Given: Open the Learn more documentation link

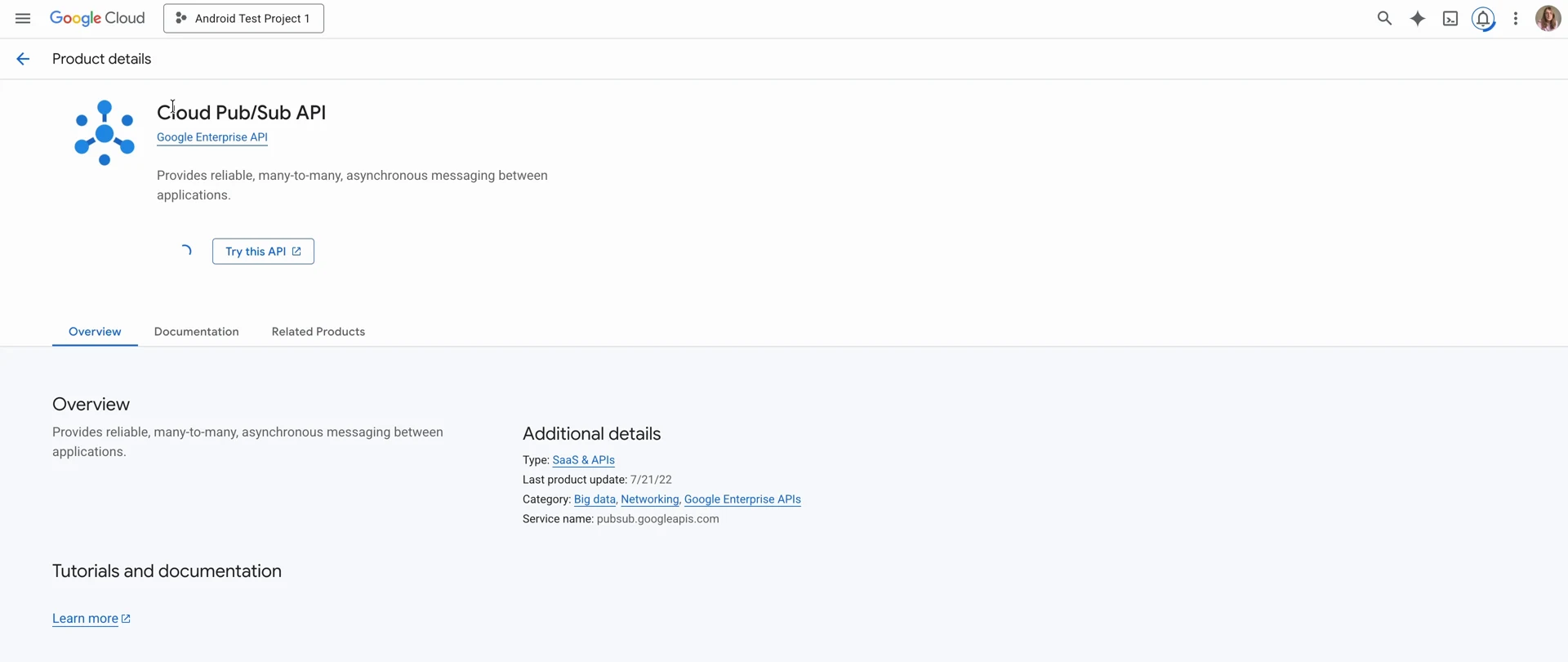Looking at the screenshot, I should [x=91, y=619].
